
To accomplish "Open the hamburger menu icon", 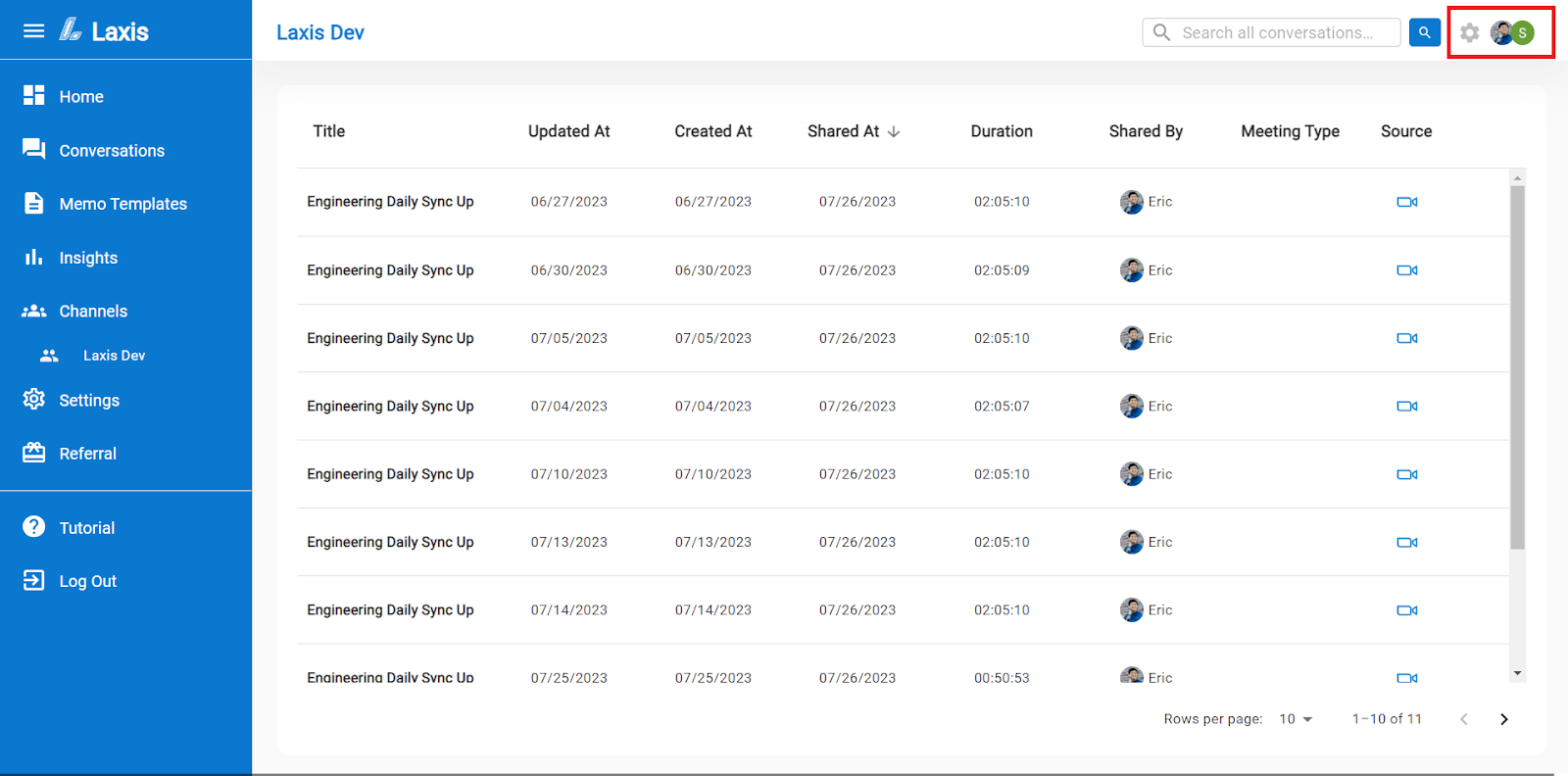I will pyautogui.click(x=33, y=31).
